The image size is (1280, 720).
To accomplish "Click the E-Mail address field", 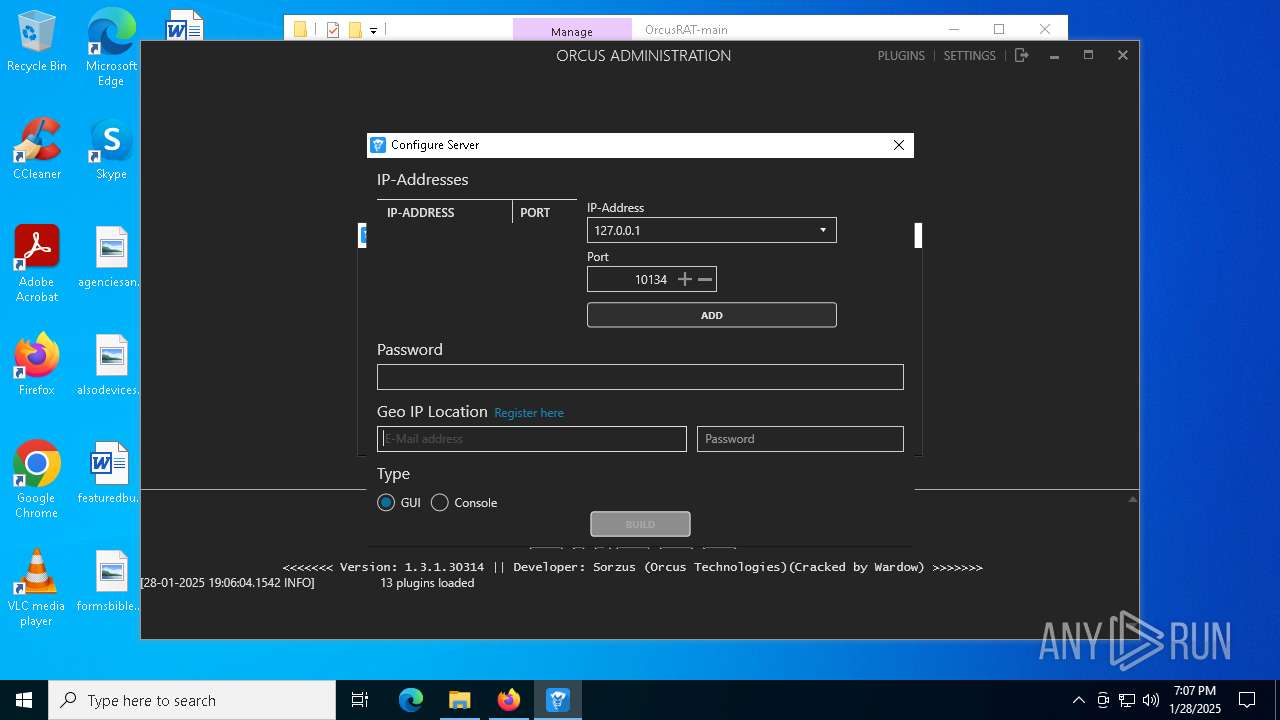I will click(x=532, y=439).
